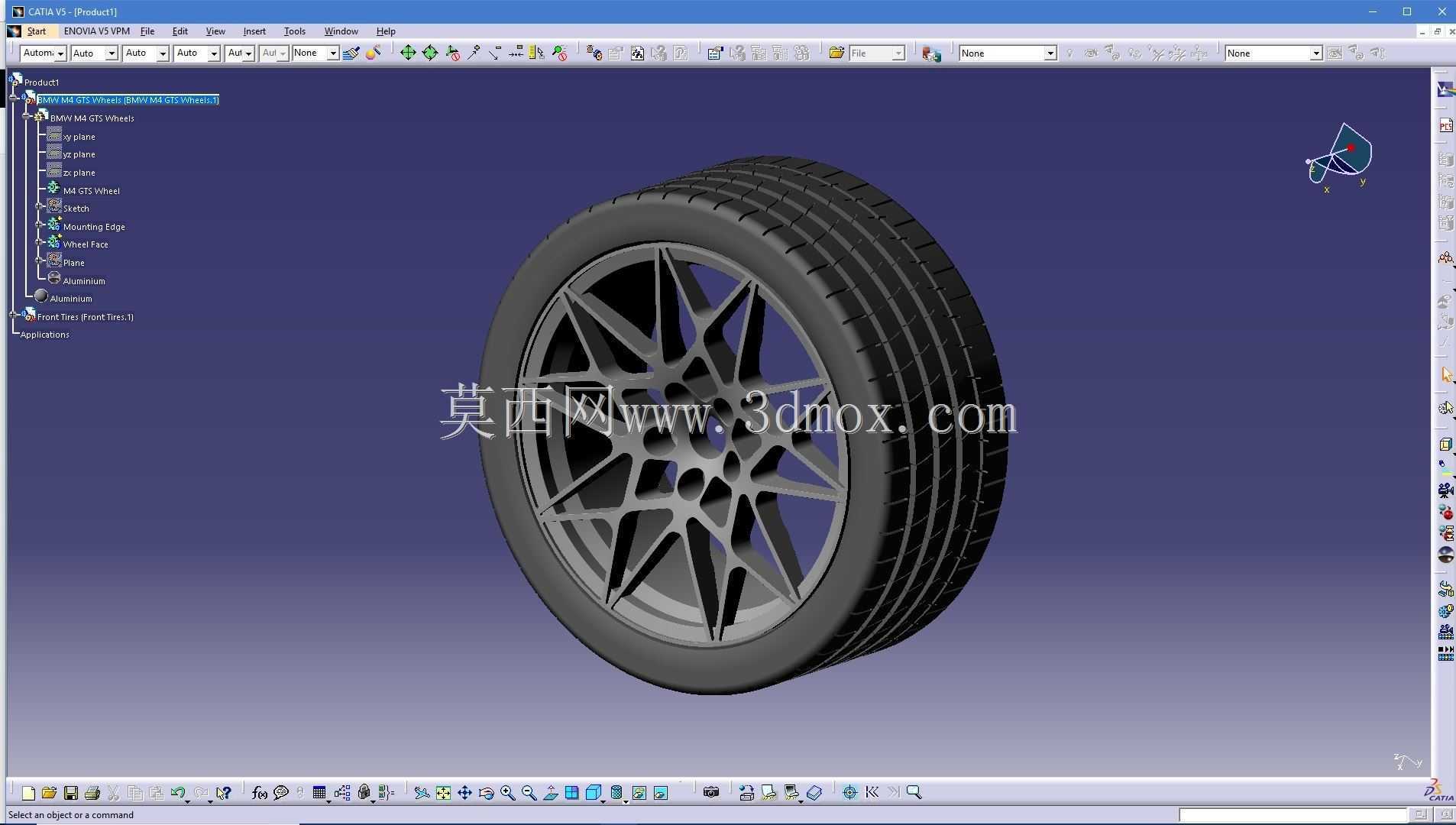
Task: Select the arrow pointer icon in right toolbar
Action: pyautogui.click(x=1445, y=374)
